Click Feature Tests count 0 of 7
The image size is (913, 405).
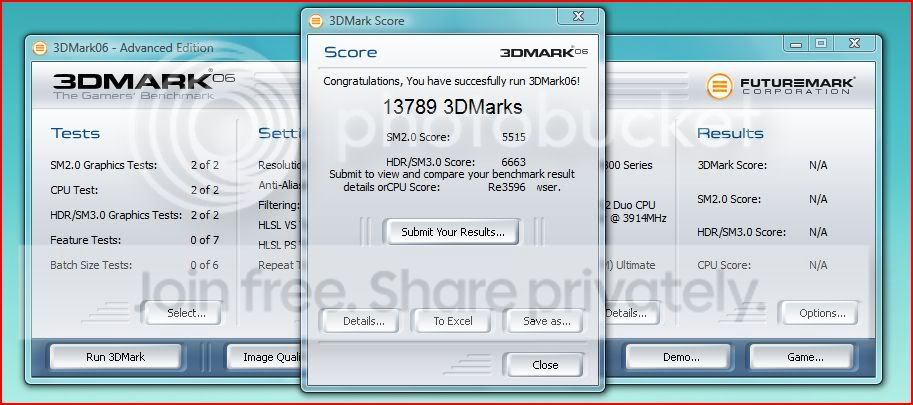[x=204, y=240]
